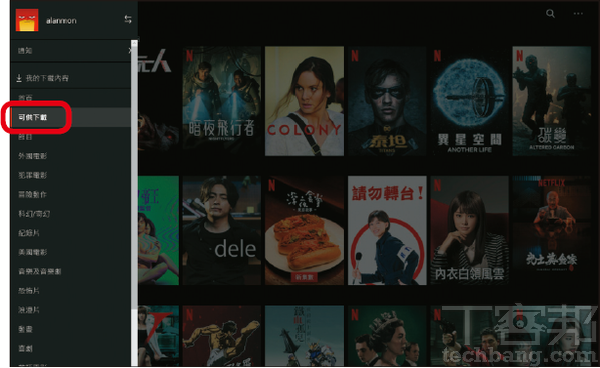Open 異星空間 Another Life poster

coord(470,101)
